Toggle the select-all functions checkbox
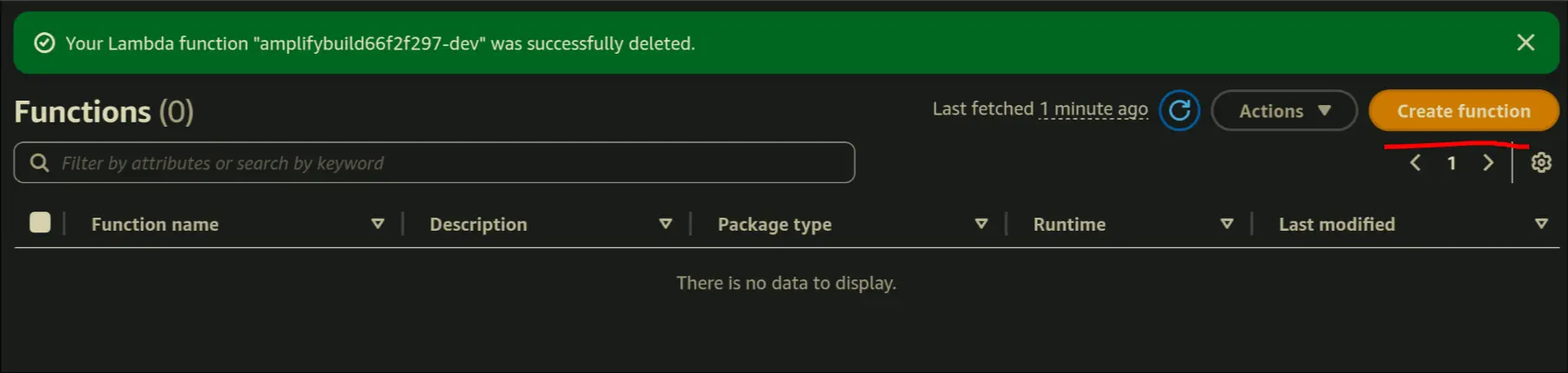Viewport: 1568px width, 373px height. tap(40, 223)
